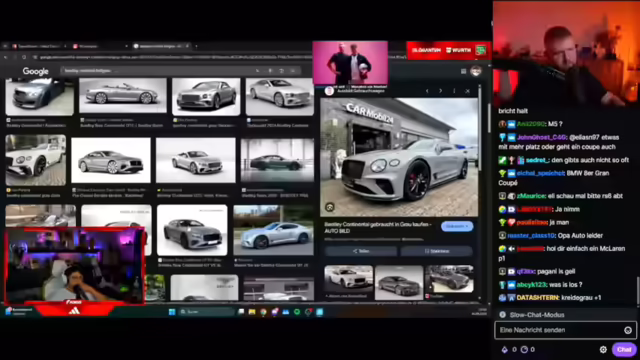Open the Google apps grid
640x360 pixels.
(x=463, y=71)
